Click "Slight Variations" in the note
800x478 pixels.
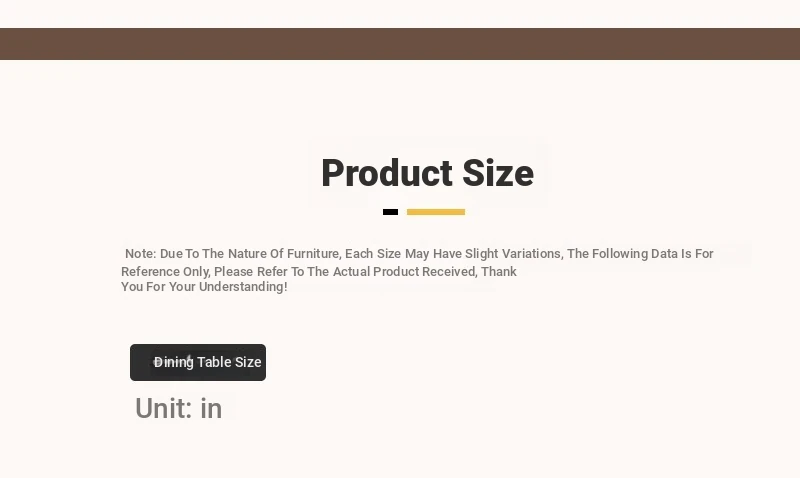coord(513,254)
